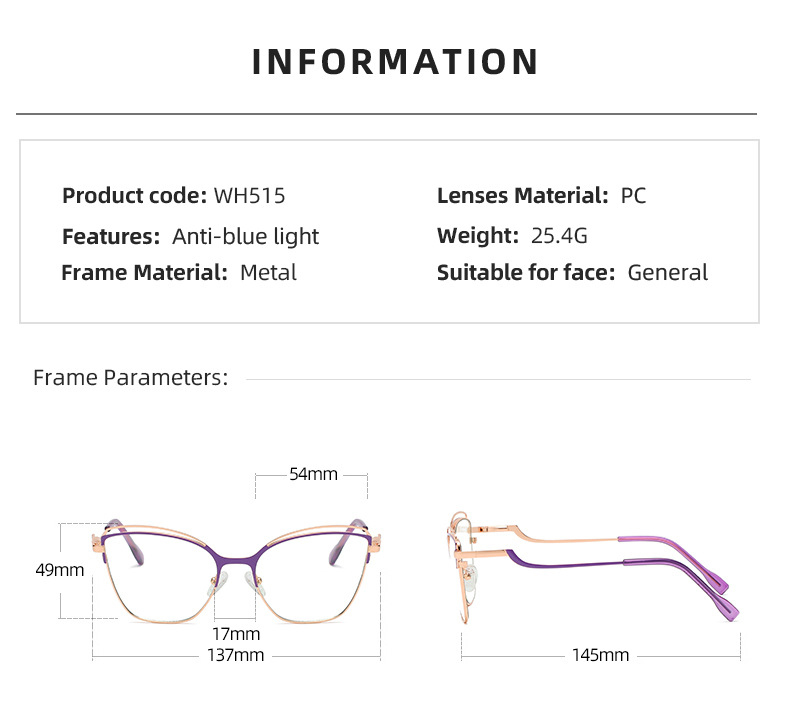790x710 pixels.
Task: Select the product code WH515 text
Action: [249, 196]
